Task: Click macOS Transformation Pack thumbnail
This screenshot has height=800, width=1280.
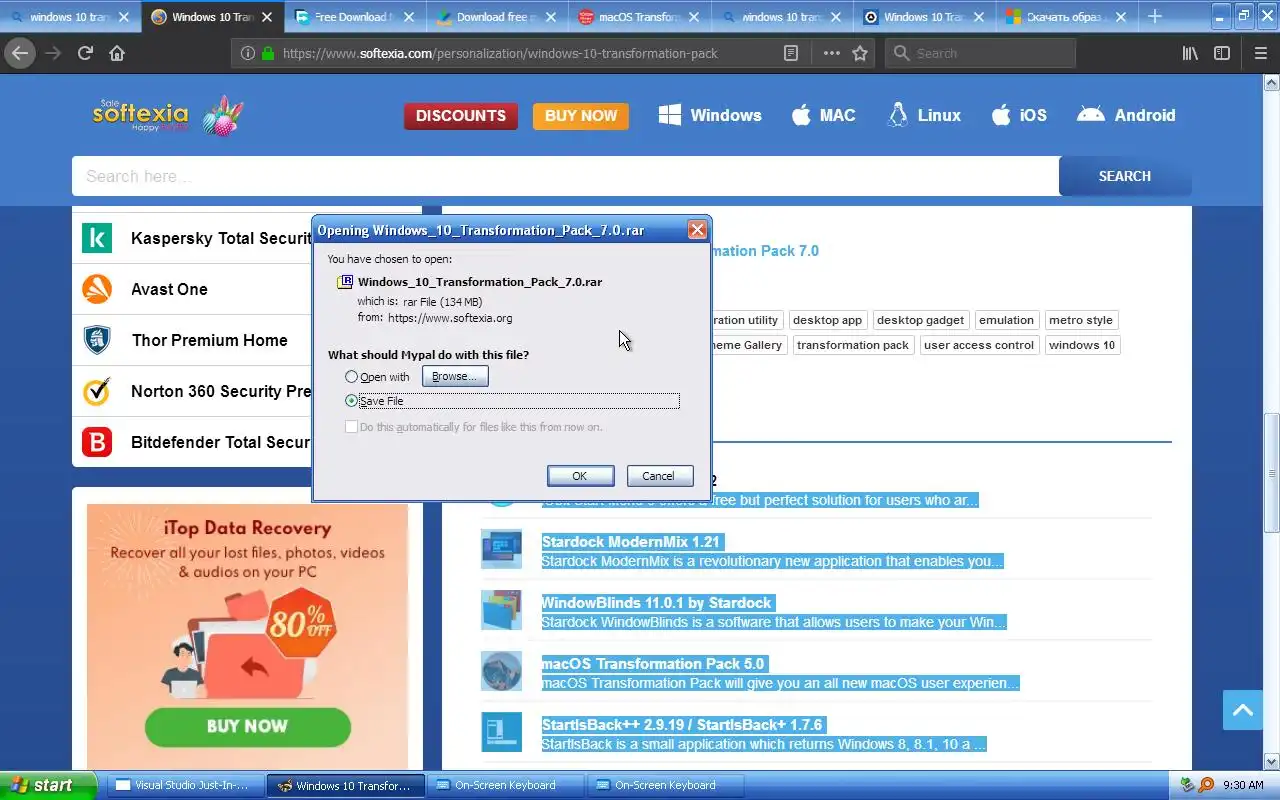Action: tap(501, 671)
